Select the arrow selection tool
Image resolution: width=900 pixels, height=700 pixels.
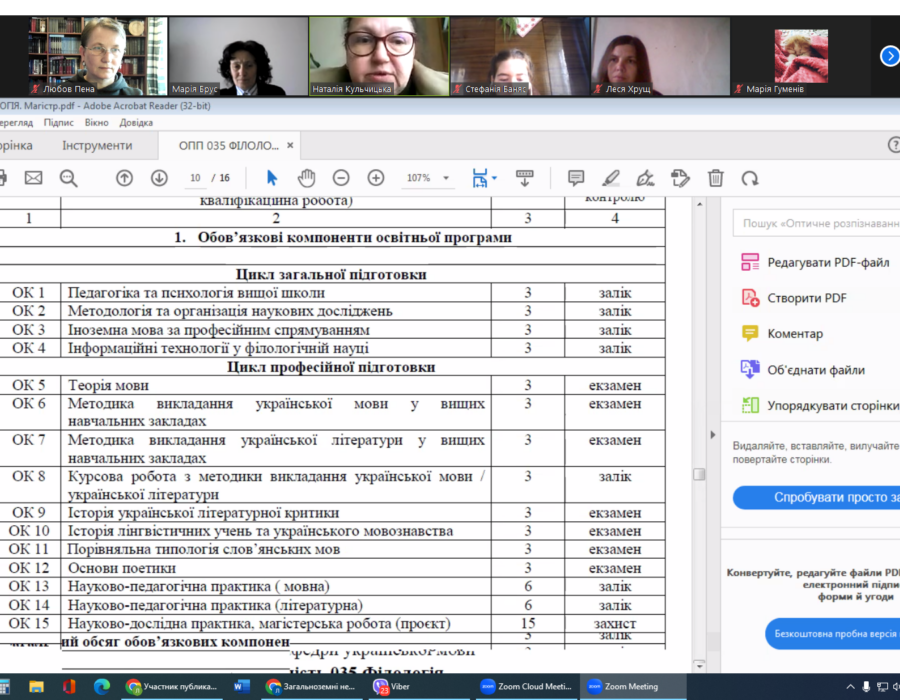pyautogui.click(x=271, y=178)
